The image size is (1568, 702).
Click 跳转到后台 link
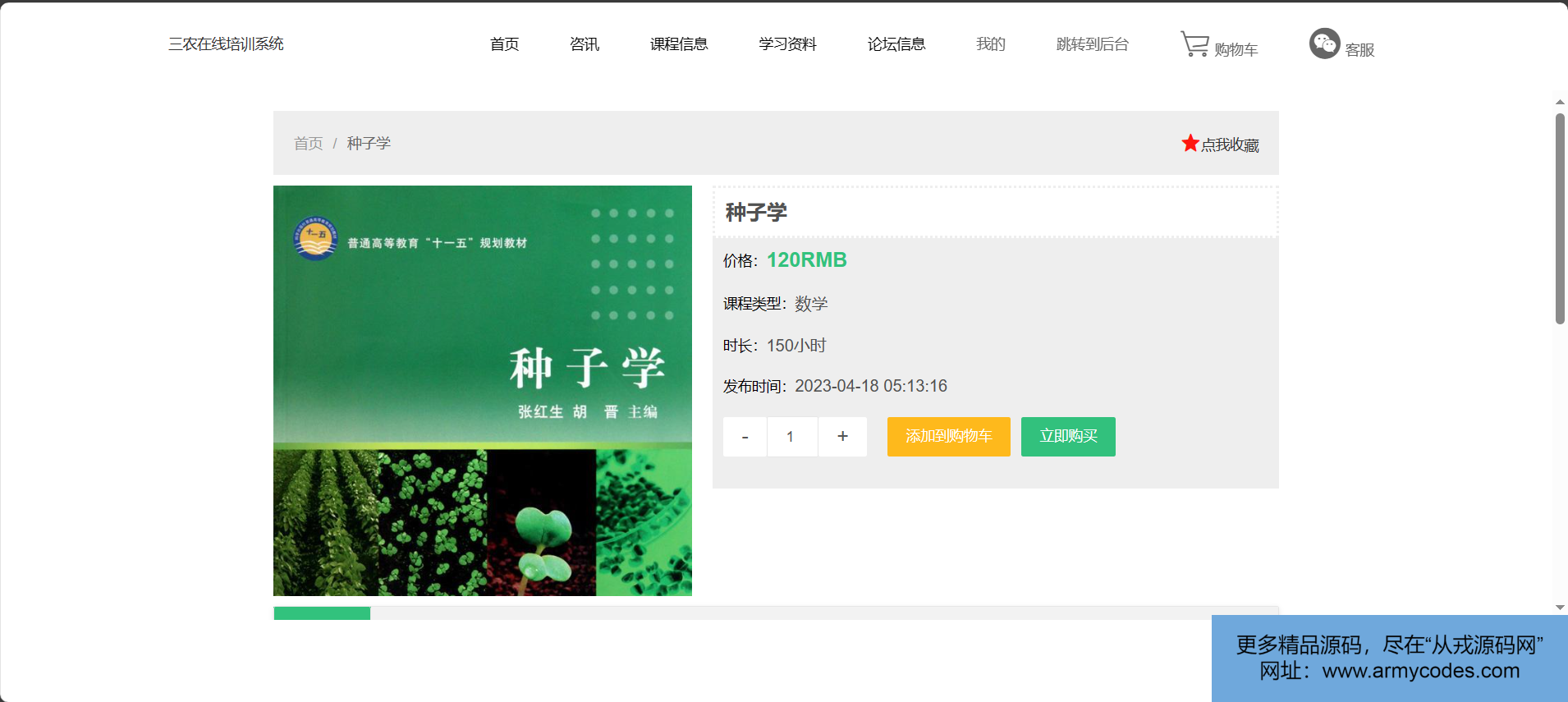1093,44
